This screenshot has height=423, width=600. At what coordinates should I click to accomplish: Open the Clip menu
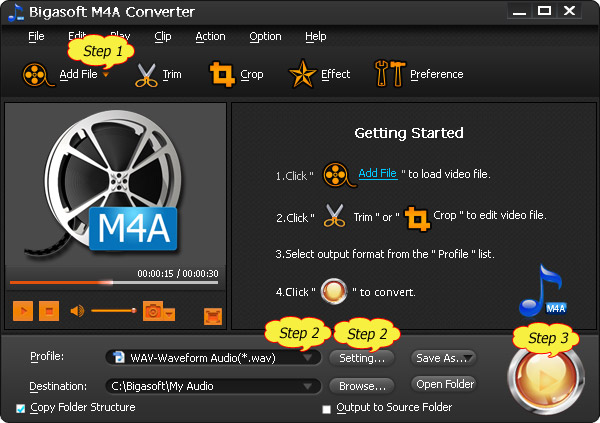tap(163, 36)
